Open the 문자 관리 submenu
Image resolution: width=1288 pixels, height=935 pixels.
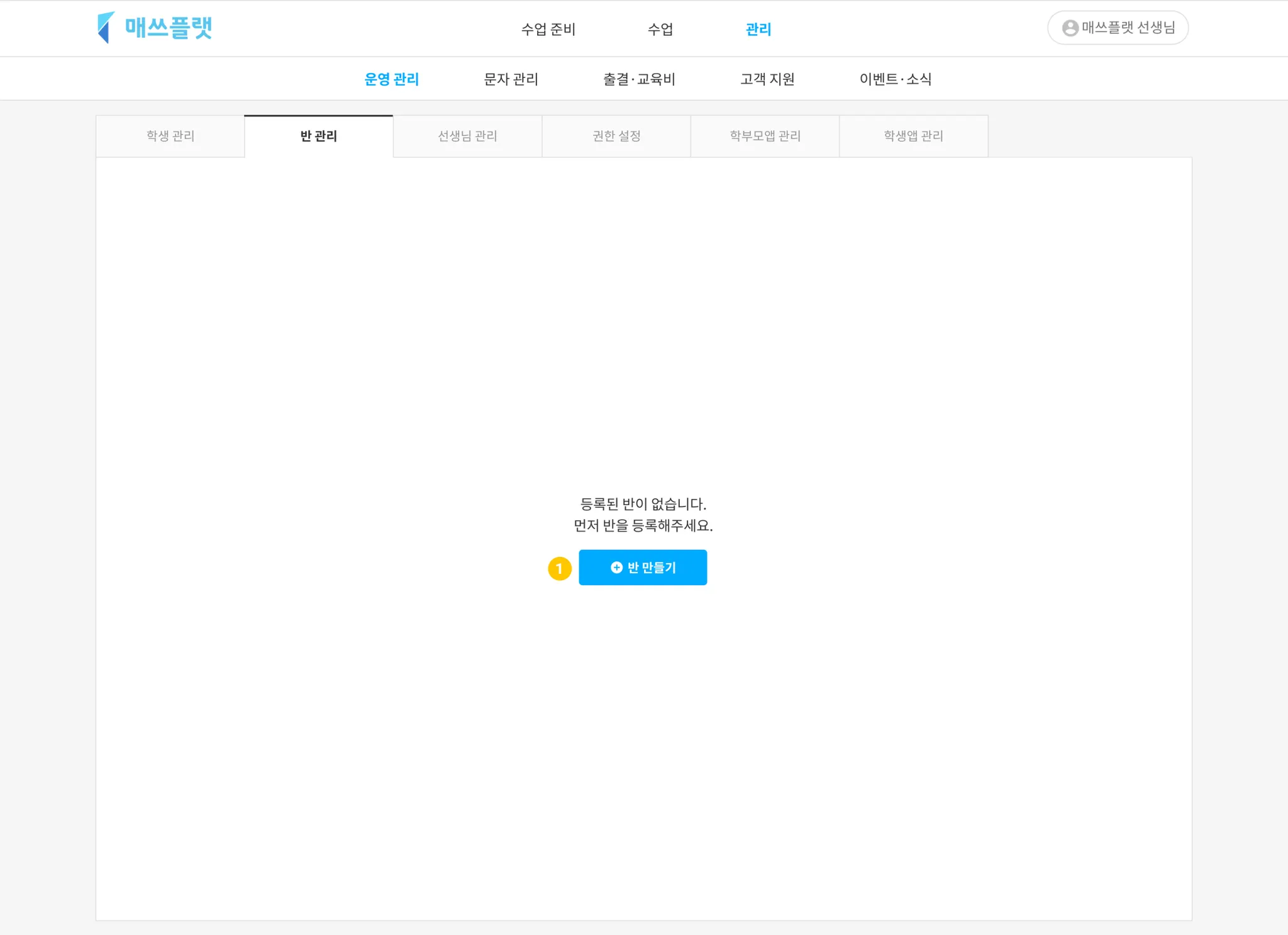511,79
